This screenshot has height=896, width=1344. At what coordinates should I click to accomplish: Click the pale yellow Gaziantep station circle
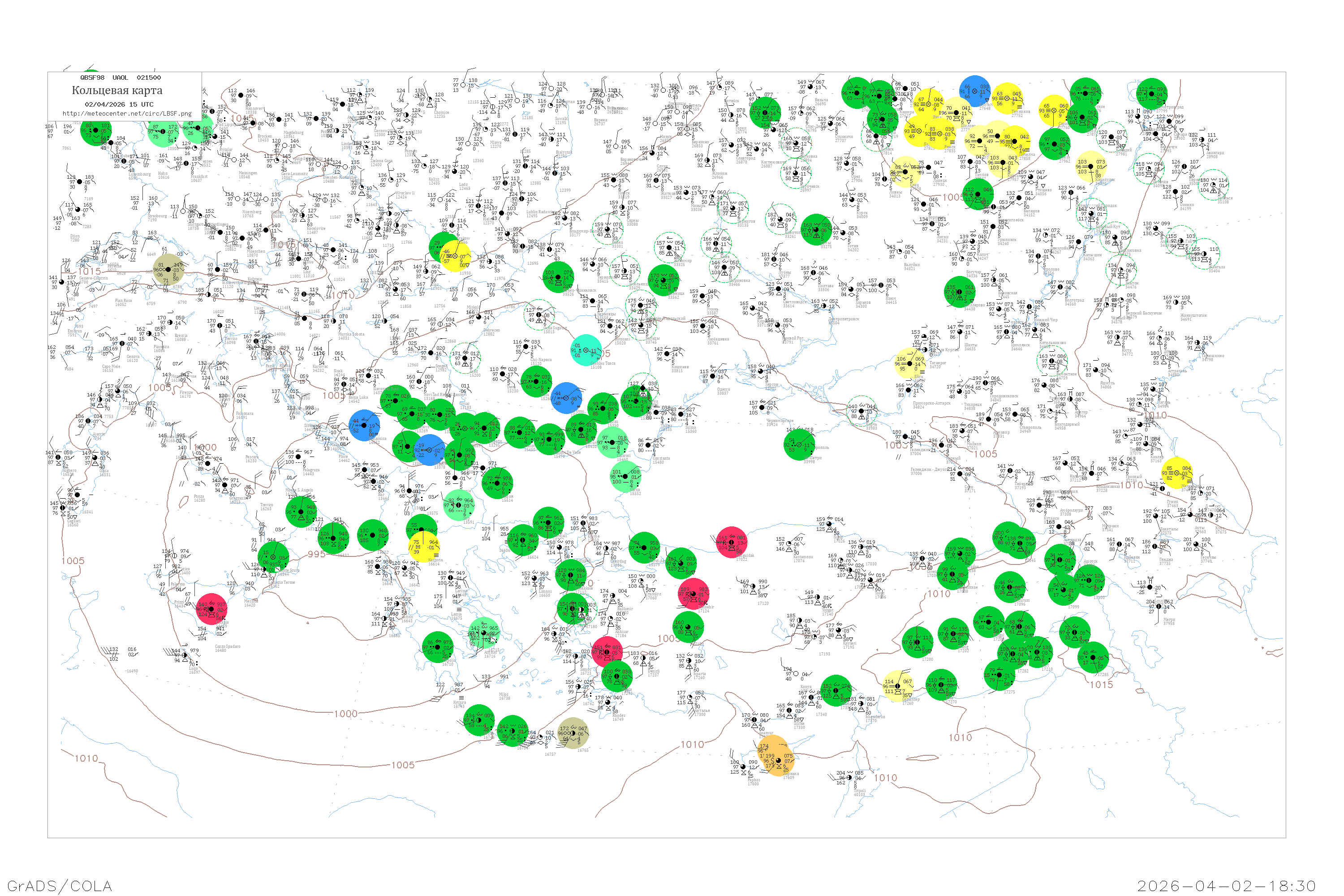pos(898,686)
